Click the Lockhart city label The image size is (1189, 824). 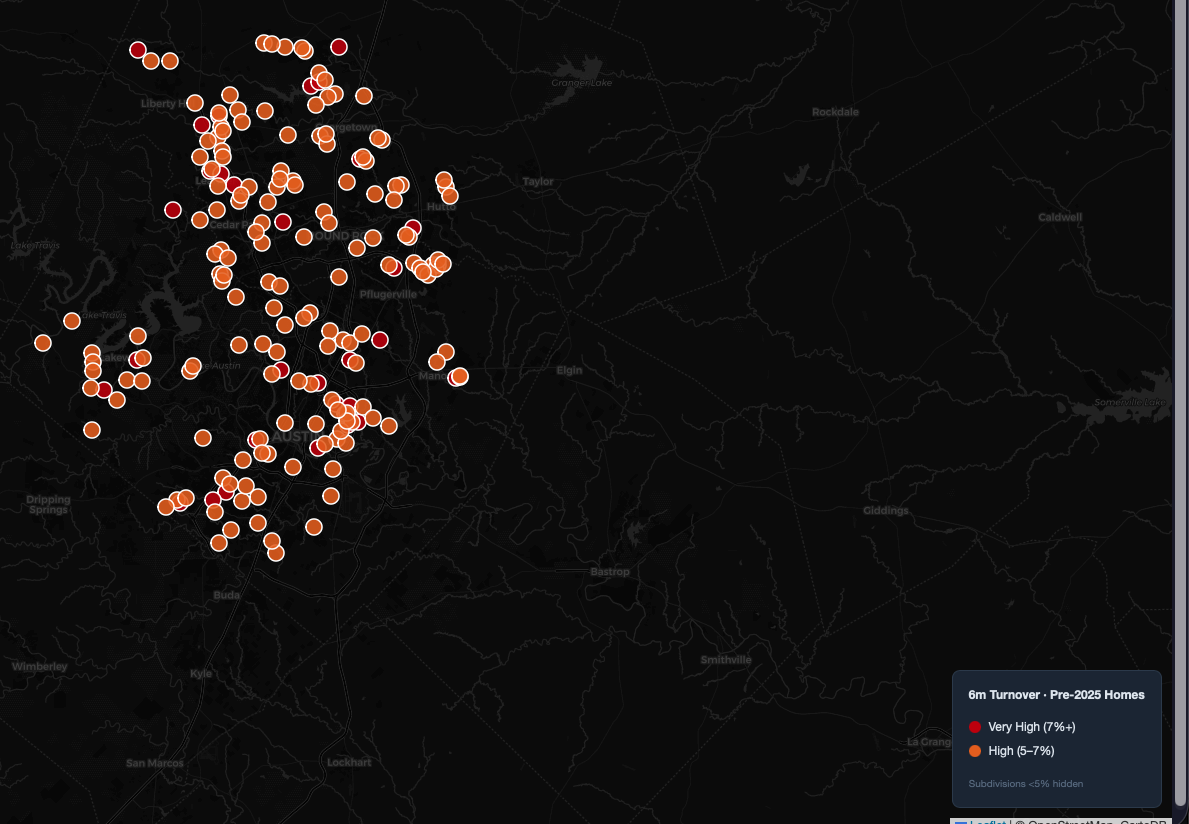point(349,763)
